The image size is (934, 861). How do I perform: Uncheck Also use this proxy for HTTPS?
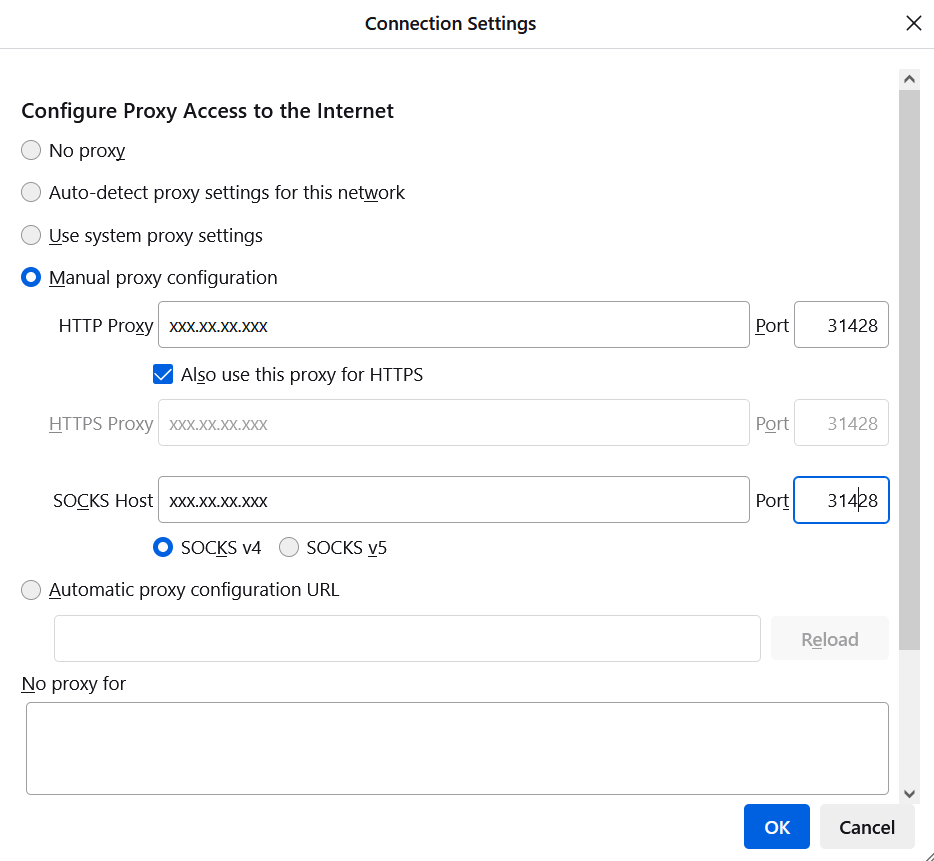pyautogui.click(x=163, y=374)
